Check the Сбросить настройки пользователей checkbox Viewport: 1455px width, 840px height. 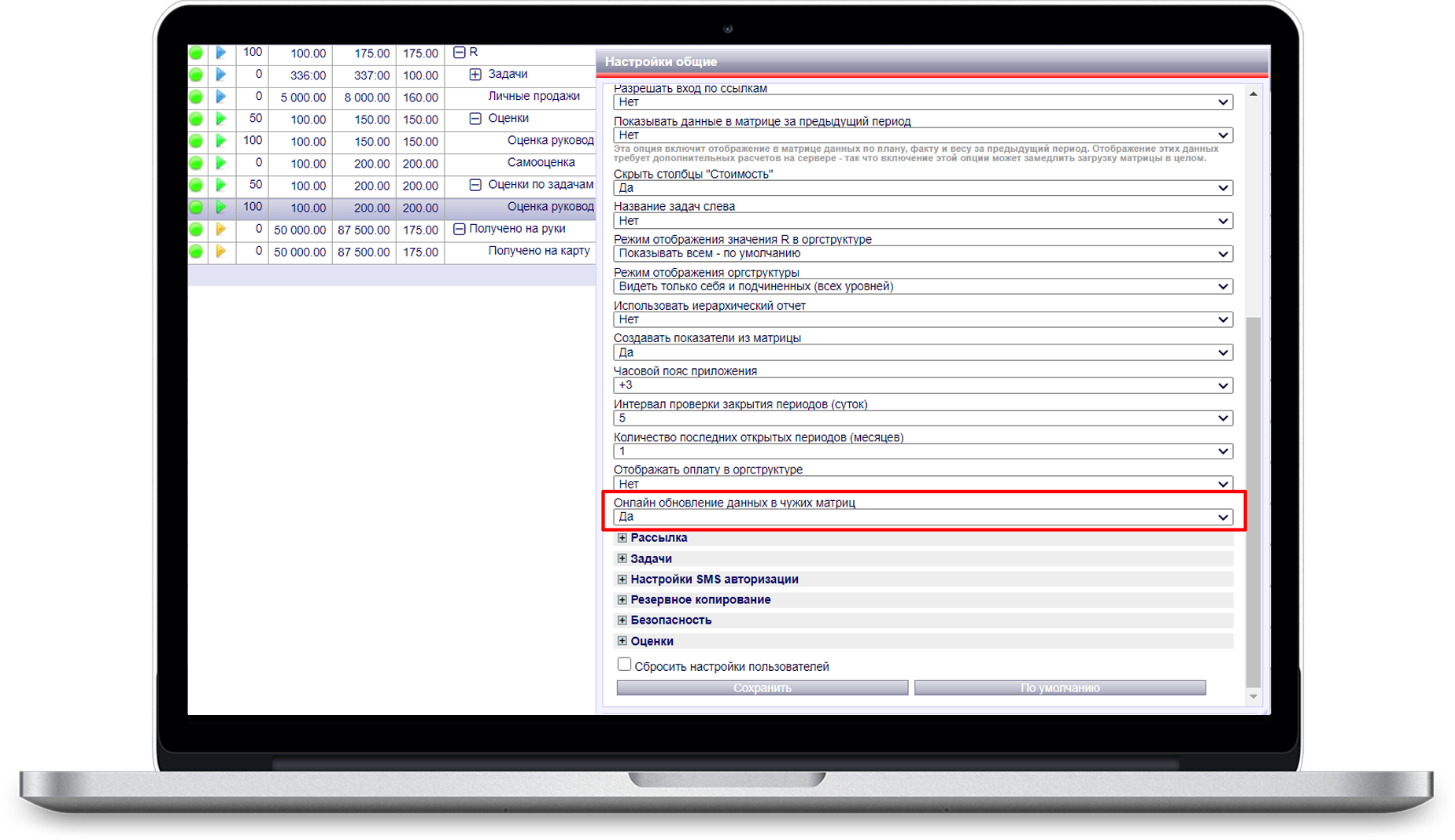click(624, 665)
